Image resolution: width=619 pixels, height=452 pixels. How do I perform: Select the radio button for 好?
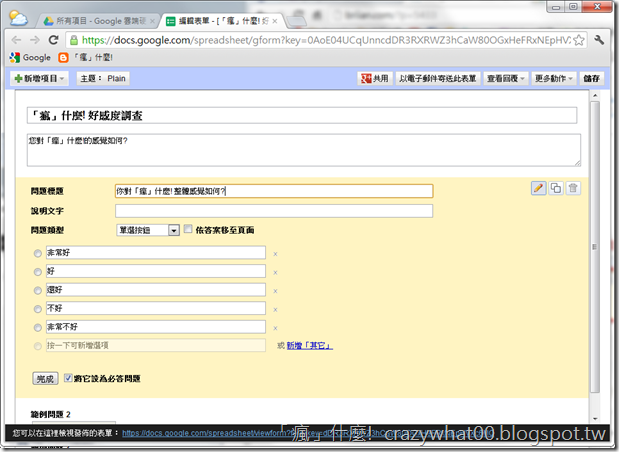coord(38,272)
